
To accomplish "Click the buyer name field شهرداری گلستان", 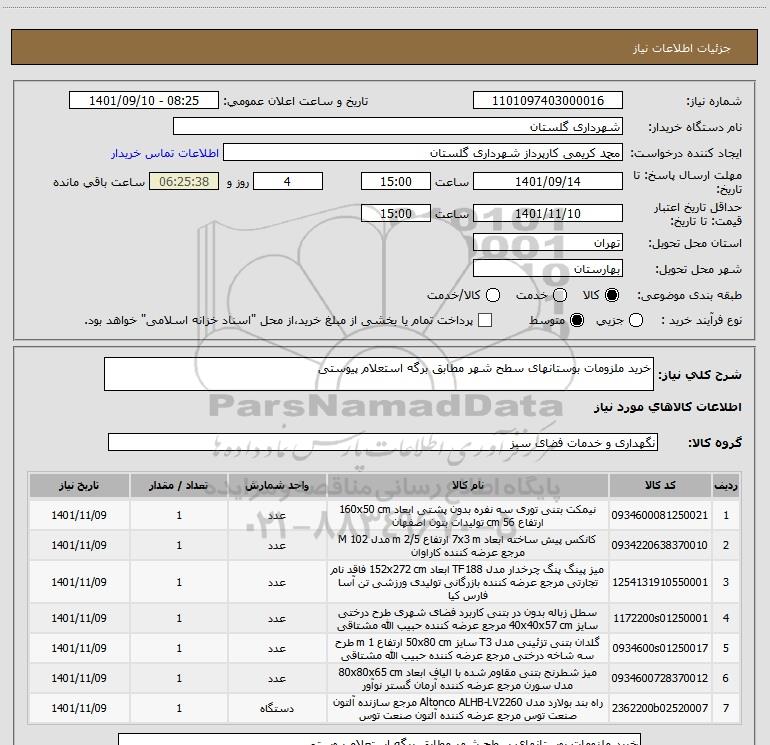I will click(398, 126).
